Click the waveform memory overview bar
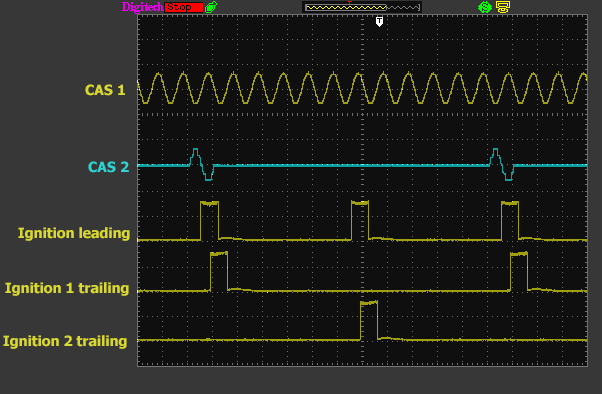The width and height of the screenshot is (602, 394). 362,7
